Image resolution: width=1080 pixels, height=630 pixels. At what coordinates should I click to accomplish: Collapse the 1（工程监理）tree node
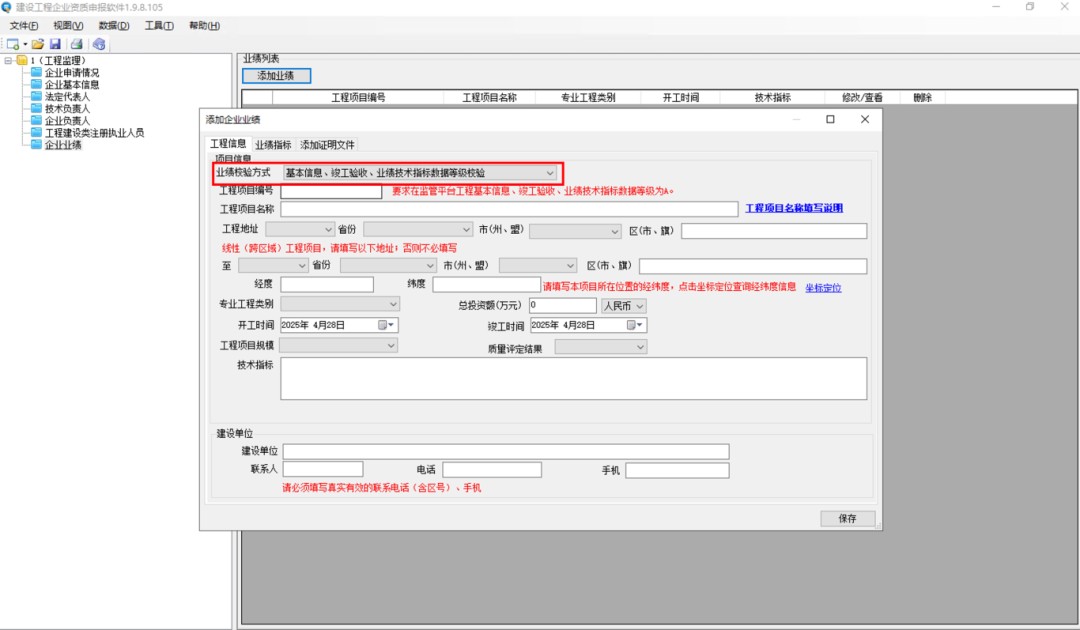[x=9, y=61]
